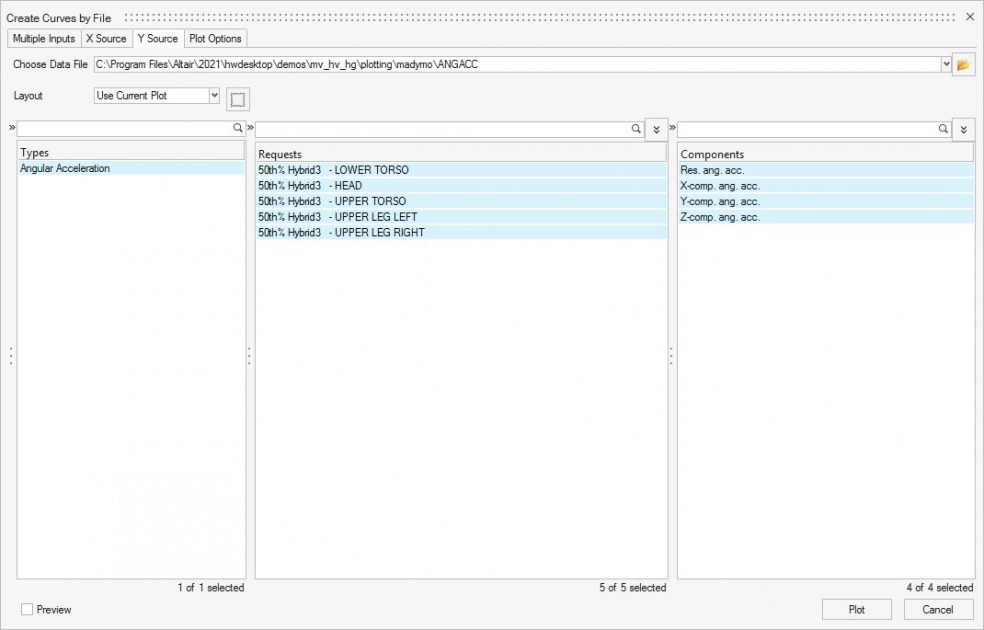Viewport: 984px width, 630px height.
Task: Select Y-comp. ang. acc. component
Action: pos(719,201)
